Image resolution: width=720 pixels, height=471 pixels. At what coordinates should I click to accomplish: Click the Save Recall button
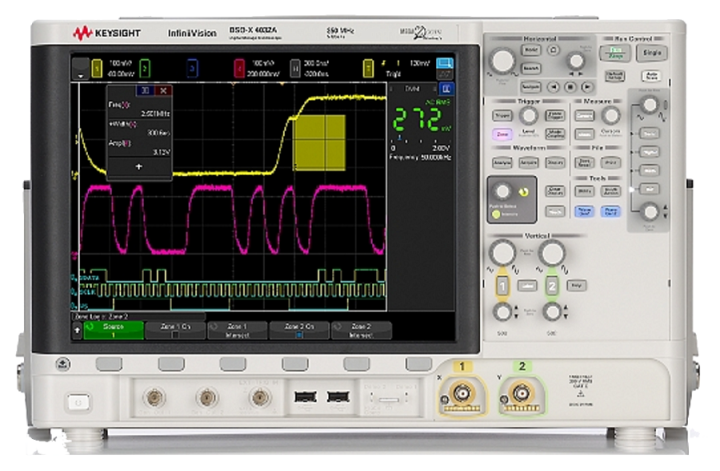click(585, 163)
